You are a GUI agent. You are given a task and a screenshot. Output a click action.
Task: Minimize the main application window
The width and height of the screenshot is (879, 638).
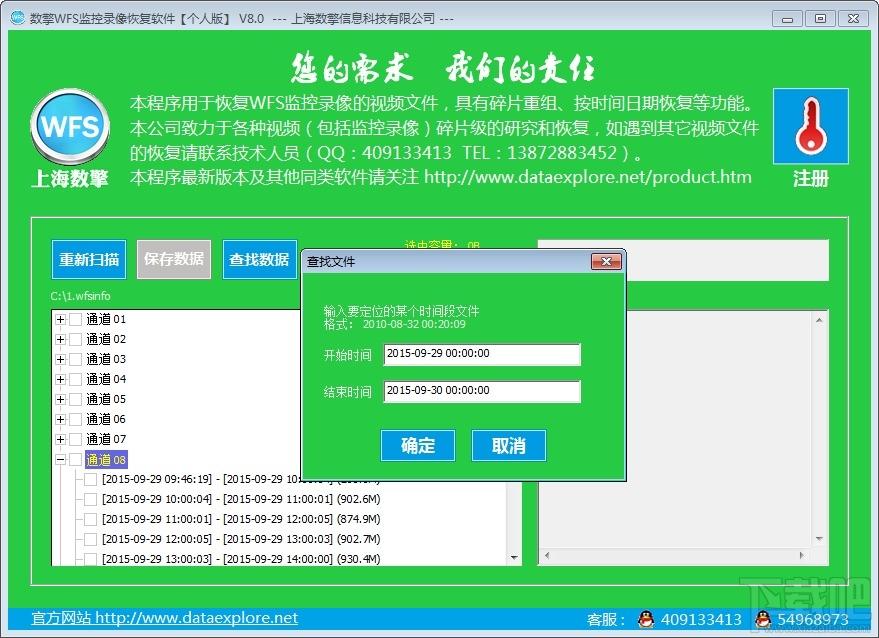coord(787,19)
